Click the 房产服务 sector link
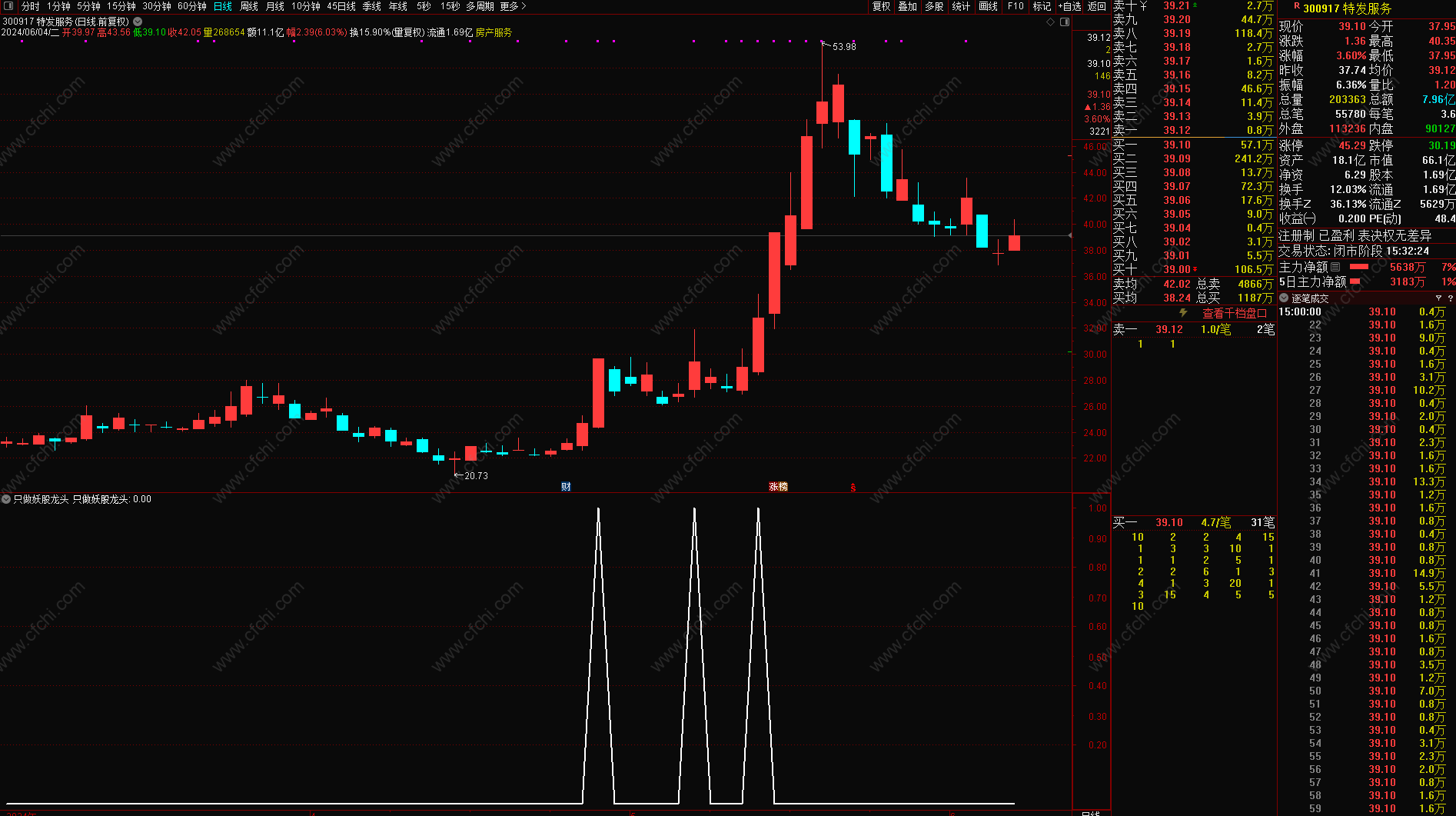 [x=494, y=32]
